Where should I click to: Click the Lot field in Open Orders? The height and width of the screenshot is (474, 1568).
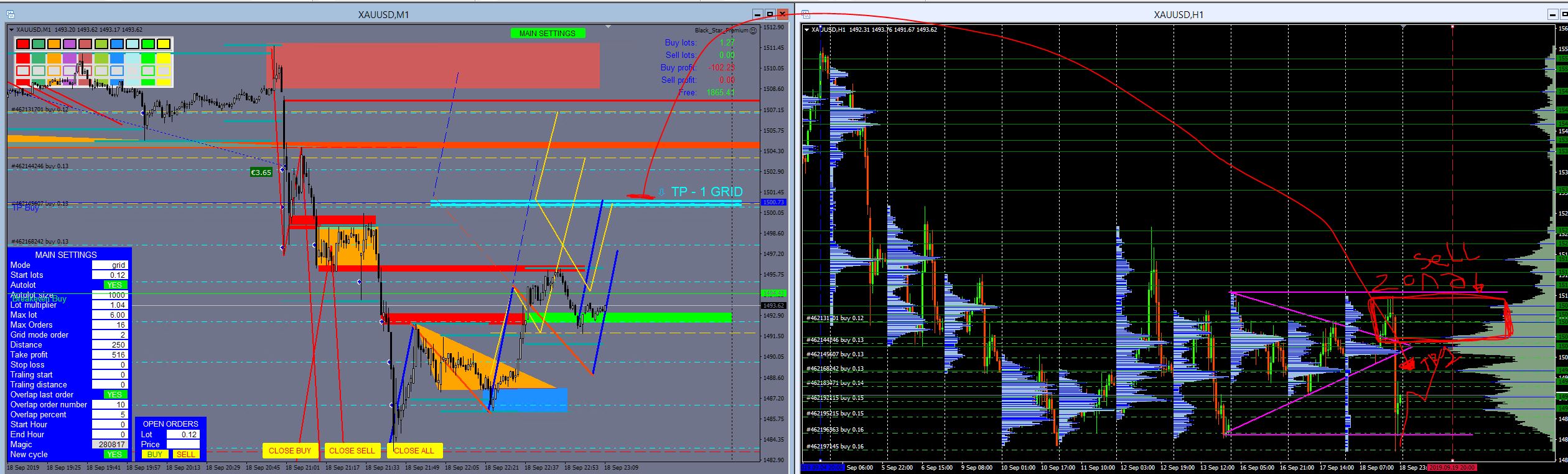[183, 434]
